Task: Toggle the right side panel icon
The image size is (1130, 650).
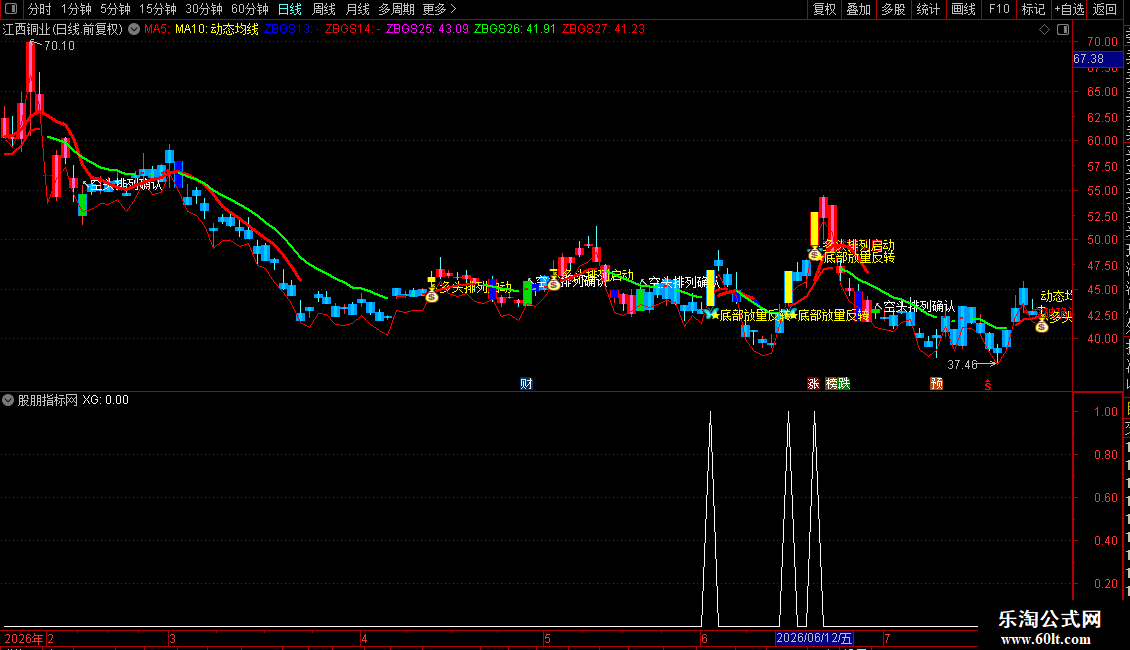Action: coord(1063,30)
